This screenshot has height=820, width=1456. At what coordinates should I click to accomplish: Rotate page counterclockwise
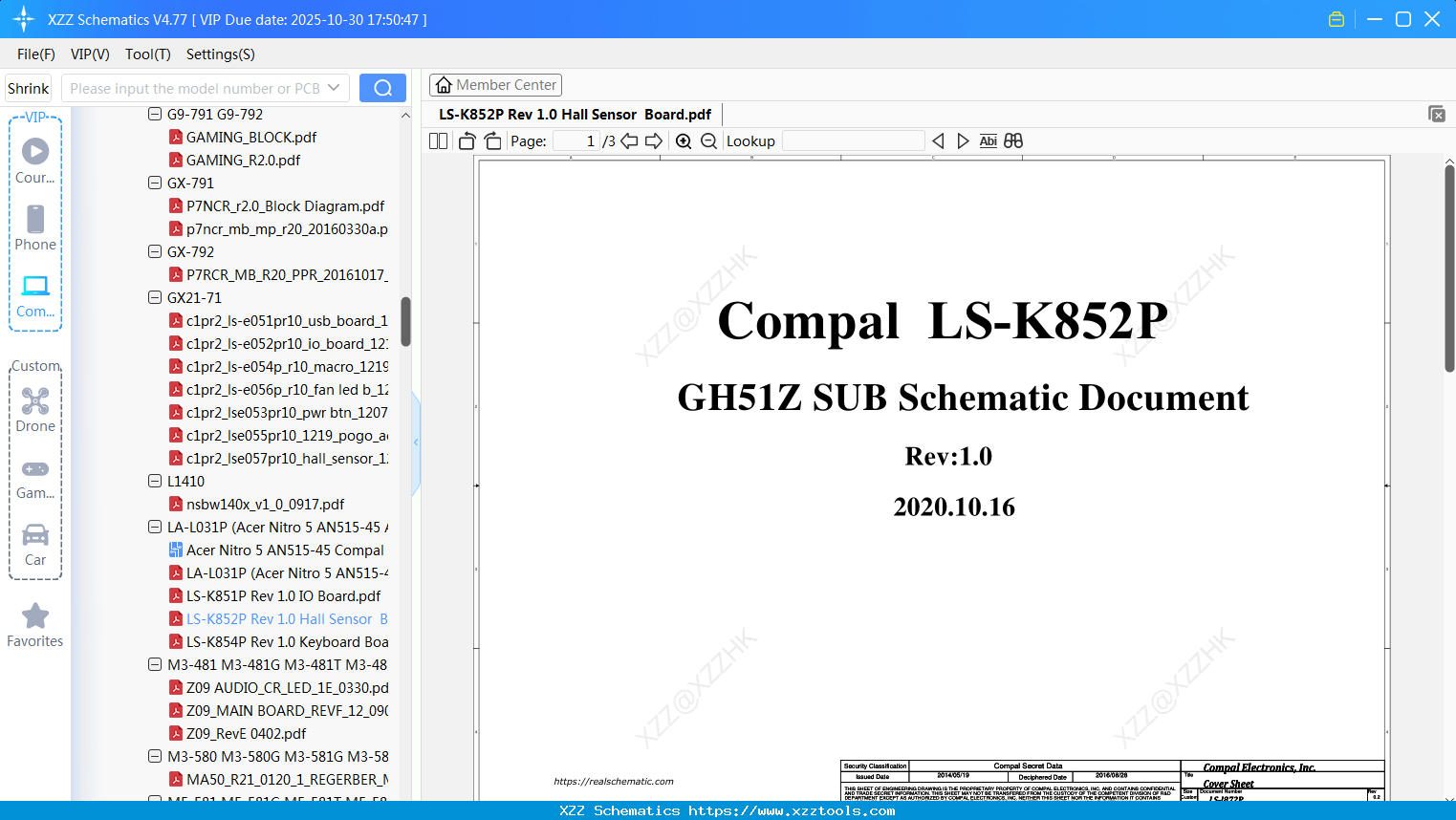[x=467, y=140]
